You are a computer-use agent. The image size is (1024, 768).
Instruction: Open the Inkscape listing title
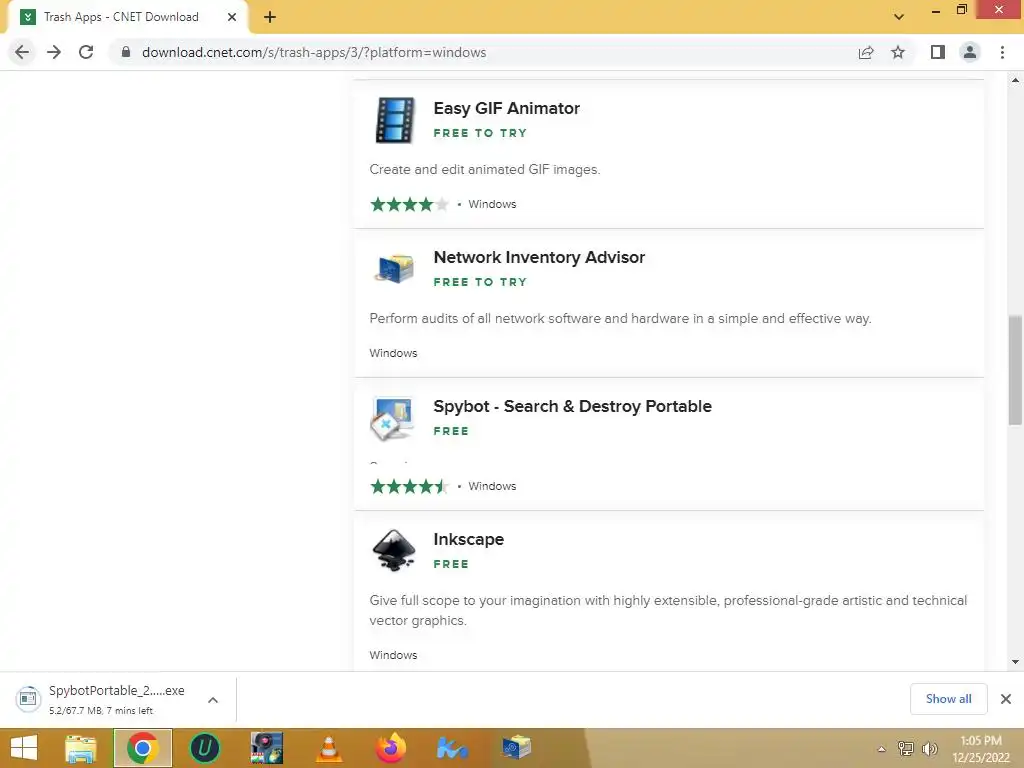pos(468,539)
